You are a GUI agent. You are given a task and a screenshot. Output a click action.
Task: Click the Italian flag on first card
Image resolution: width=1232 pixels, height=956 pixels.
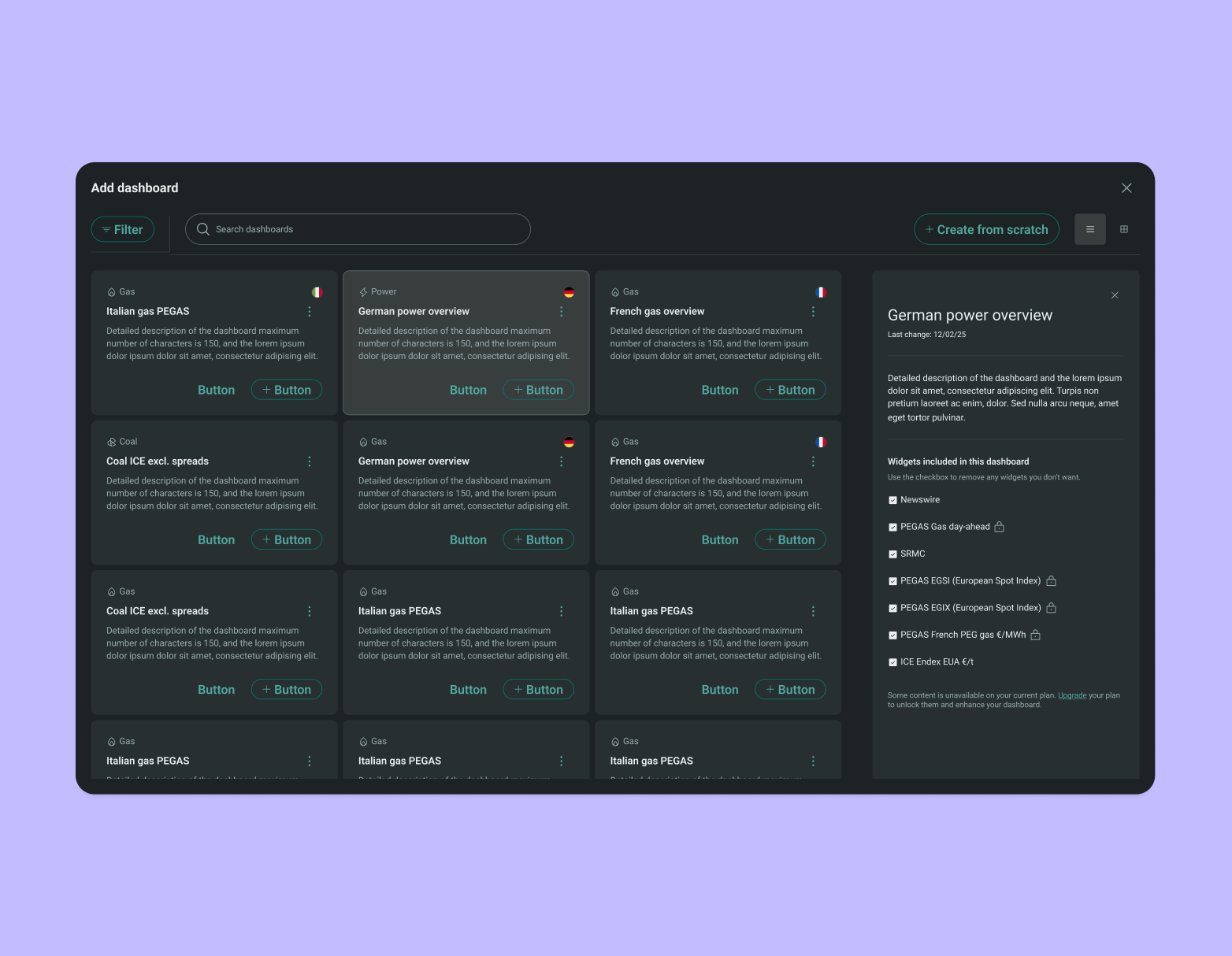point(317,292)
